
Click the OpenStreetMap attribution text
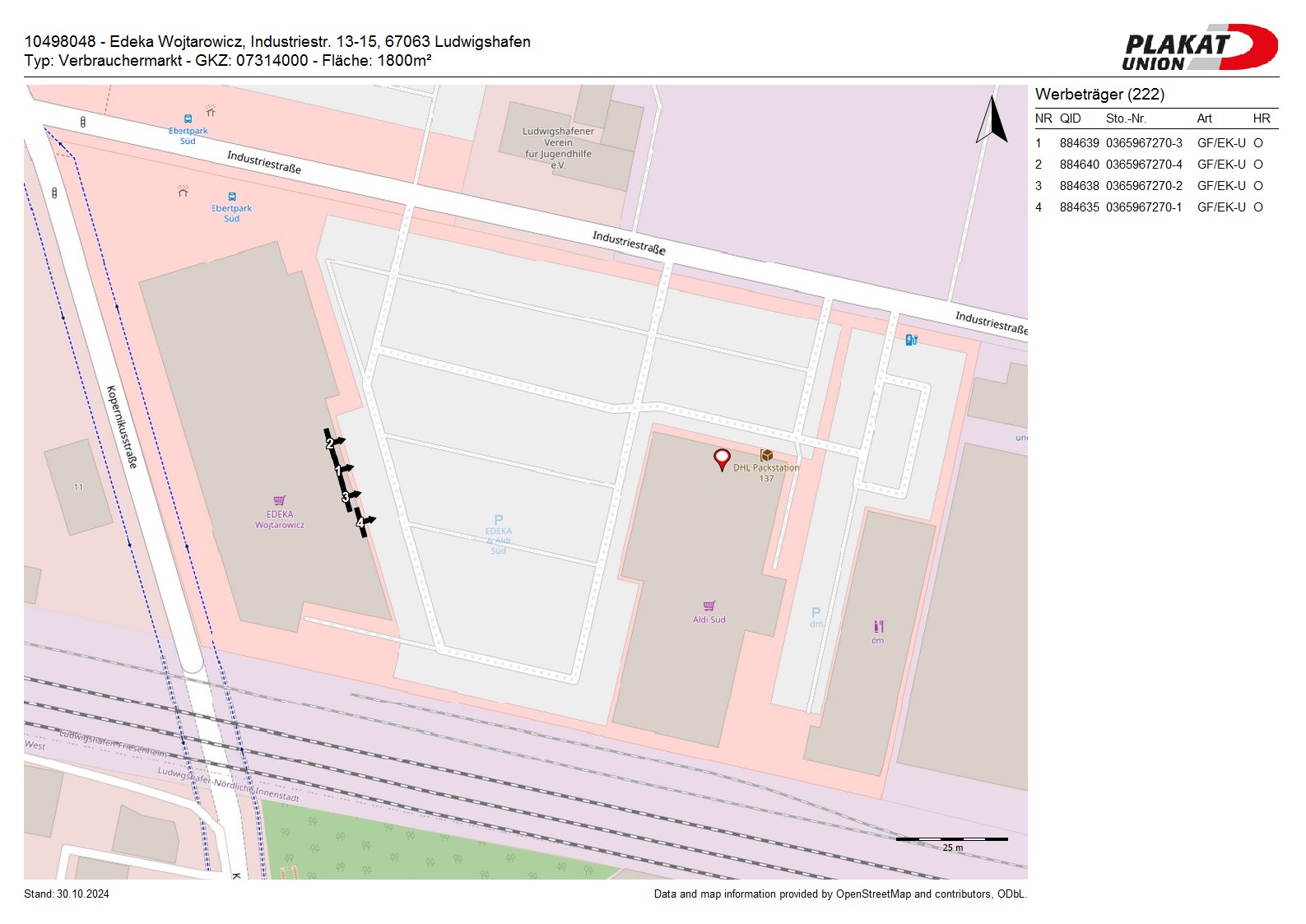click(839, 894)
